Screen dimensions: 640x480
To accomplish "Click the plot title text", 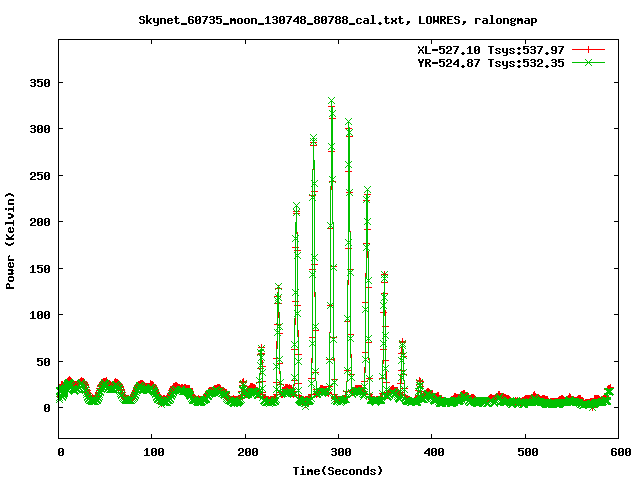I will click(x=338, y=20).
